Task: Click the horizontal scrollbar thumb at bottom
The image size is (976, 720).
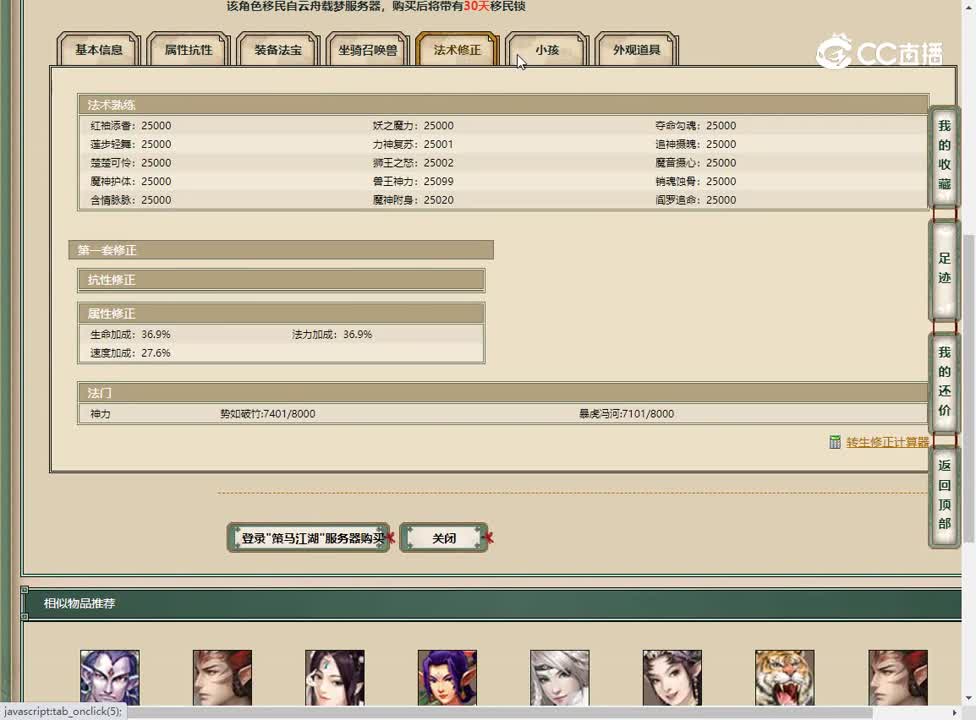Action: 499,713
